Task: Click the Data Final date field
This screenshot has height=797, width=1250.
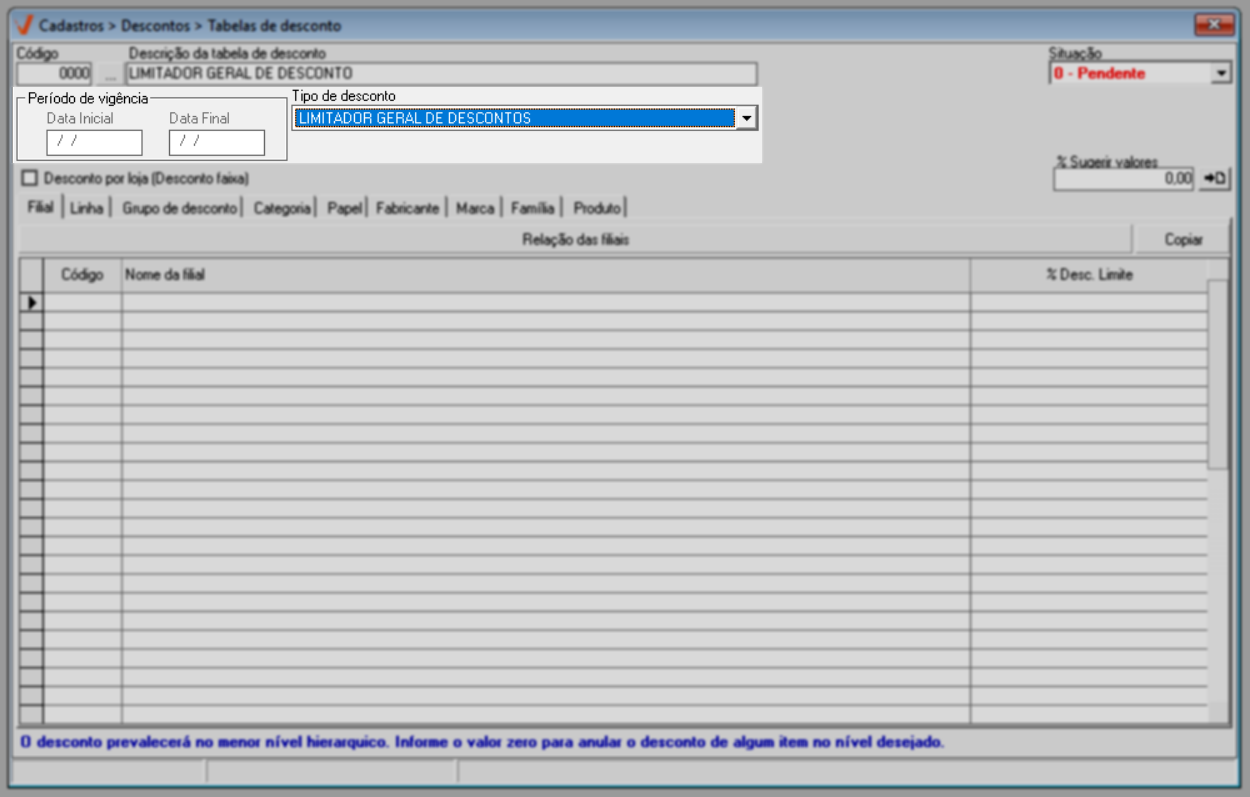Action: click(x=216, y=143)
